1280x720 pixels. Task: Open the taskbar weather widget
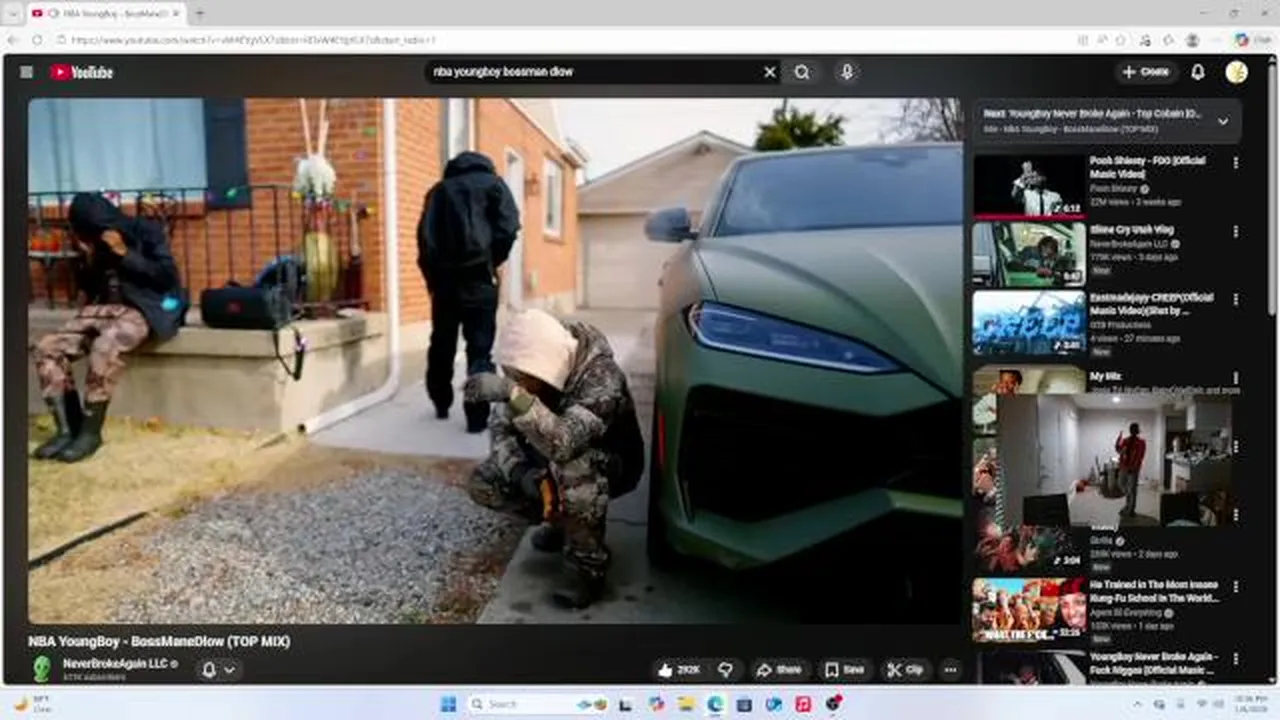[x=32, y=704]
